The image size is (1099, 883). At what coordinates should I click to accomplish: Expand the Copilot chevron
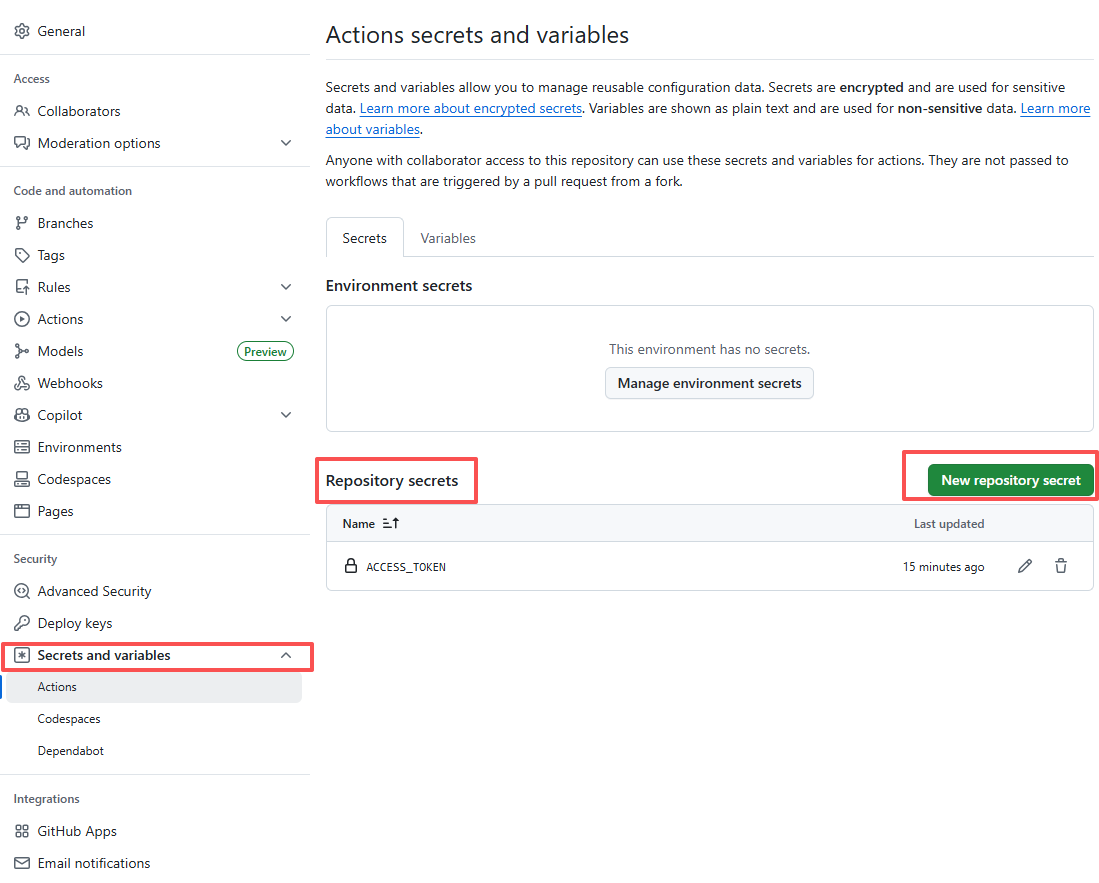(286, 414)
